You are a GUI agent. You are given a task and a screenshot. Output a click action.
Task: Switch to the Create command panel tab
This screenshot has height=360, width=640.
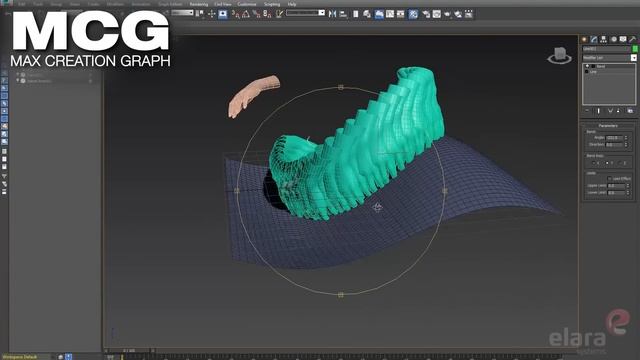pyautogui.click(x=584, y=39)
